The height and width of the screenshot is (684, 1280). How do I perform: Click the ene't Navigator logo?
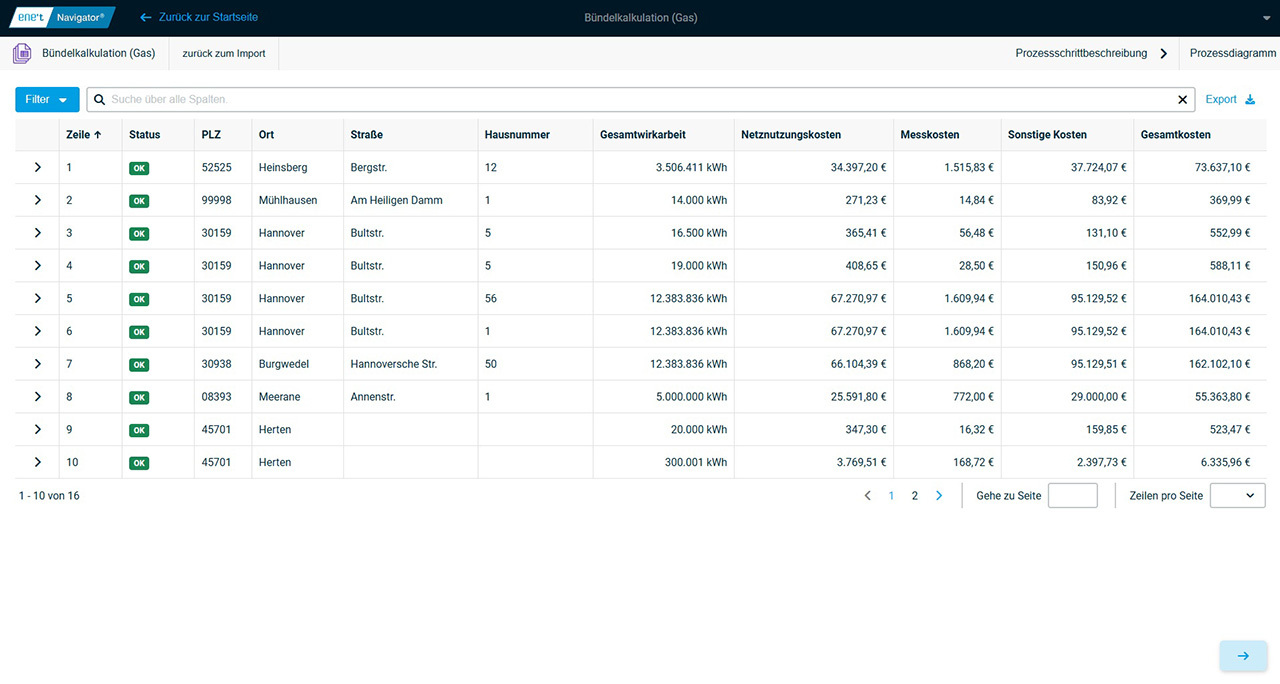tap(62, 17)
